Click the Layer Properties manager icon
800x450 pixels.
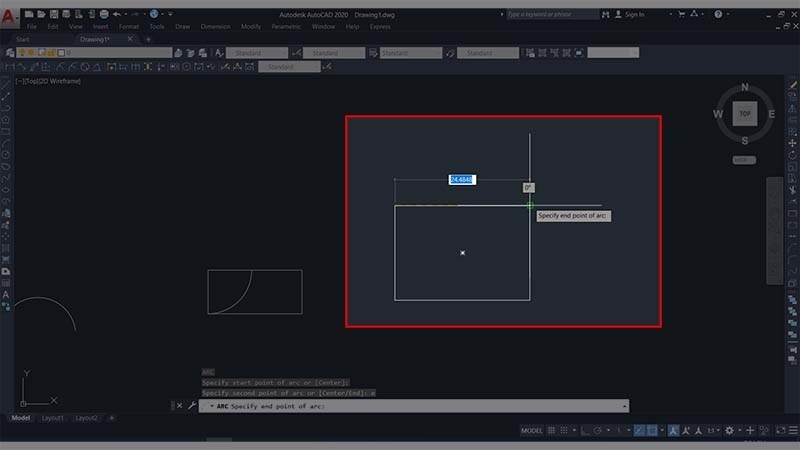pyautogui.click(x=10, y=53)
